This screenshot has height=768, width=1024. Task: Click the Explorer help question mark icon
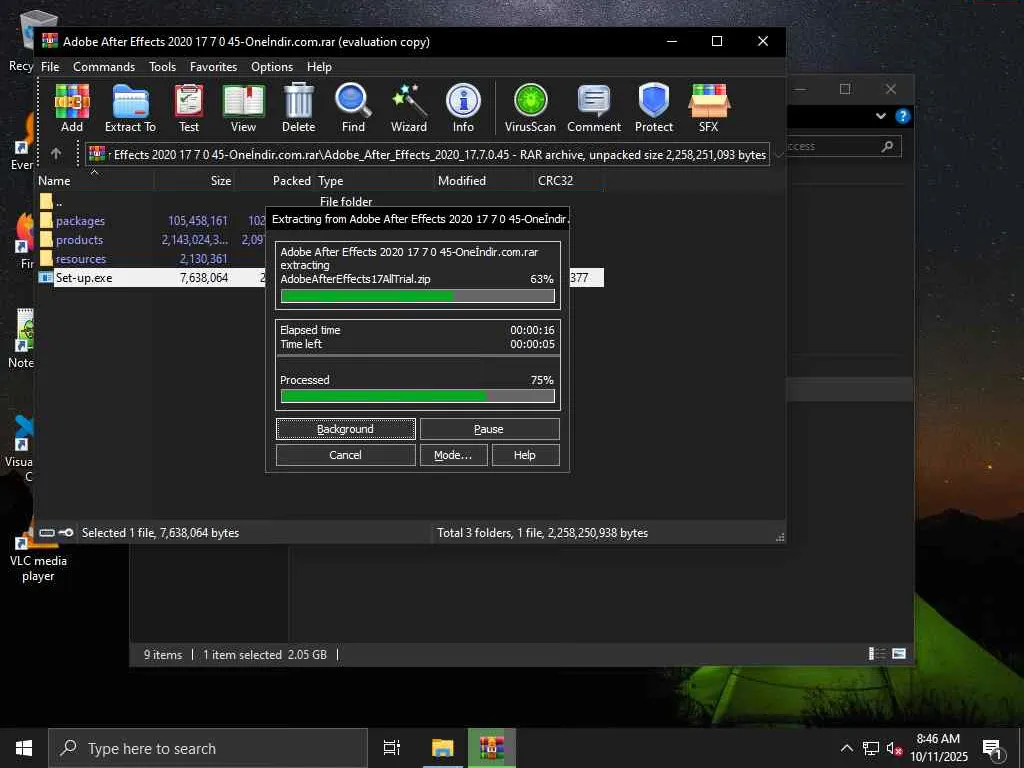(x=903, y=116)
